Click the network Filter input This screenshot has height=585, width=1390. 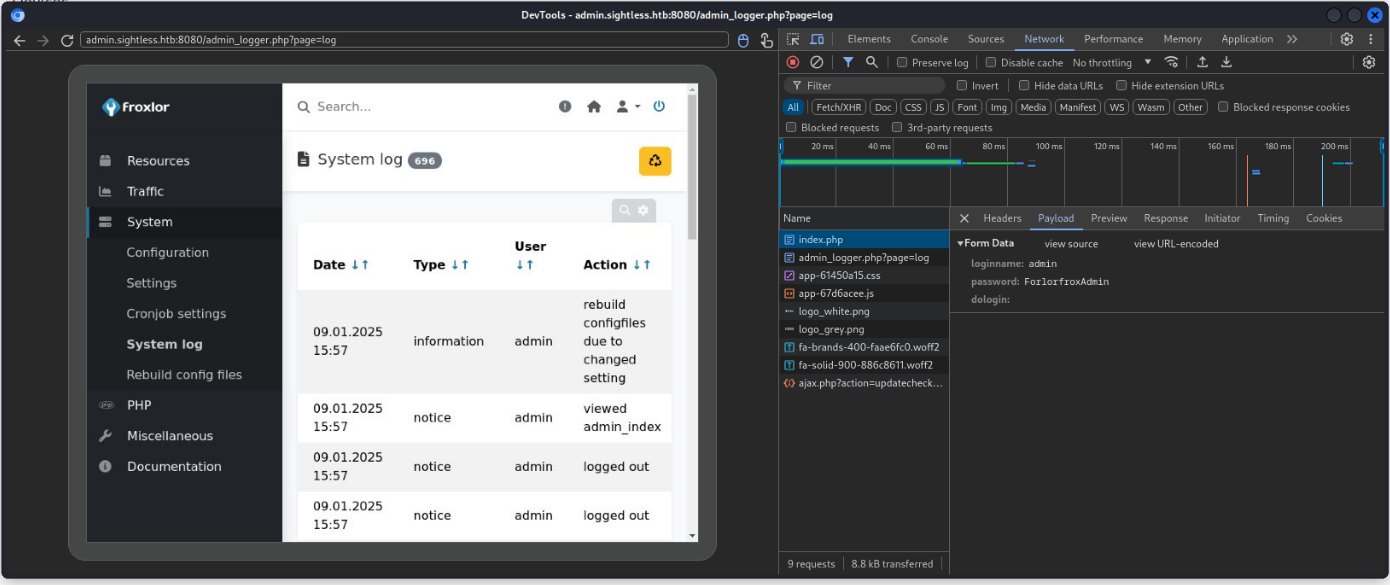(866, 85)
